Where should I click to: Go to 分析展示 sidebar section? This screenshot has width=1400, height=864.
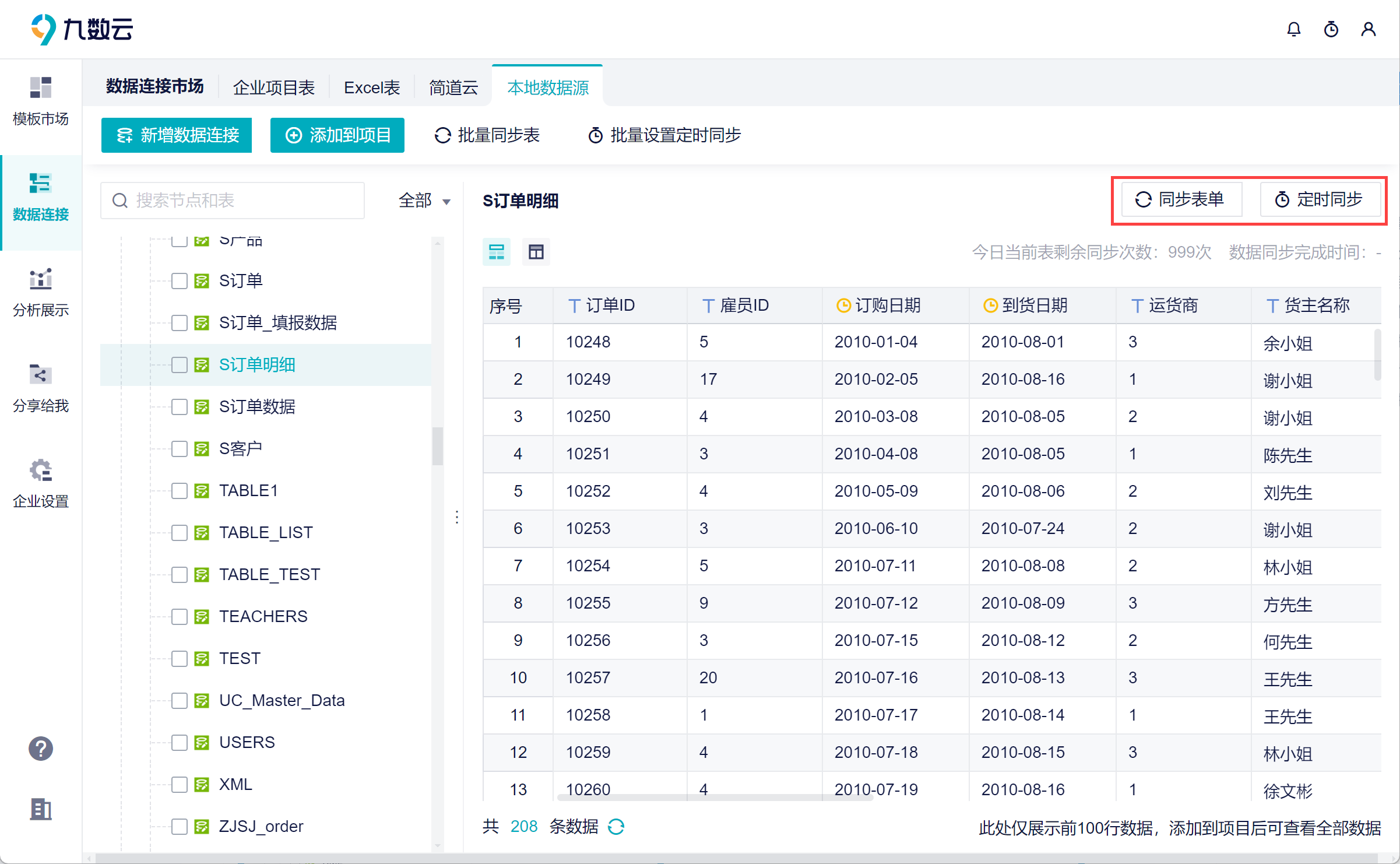pyautogui.click(x=41, y=293)
